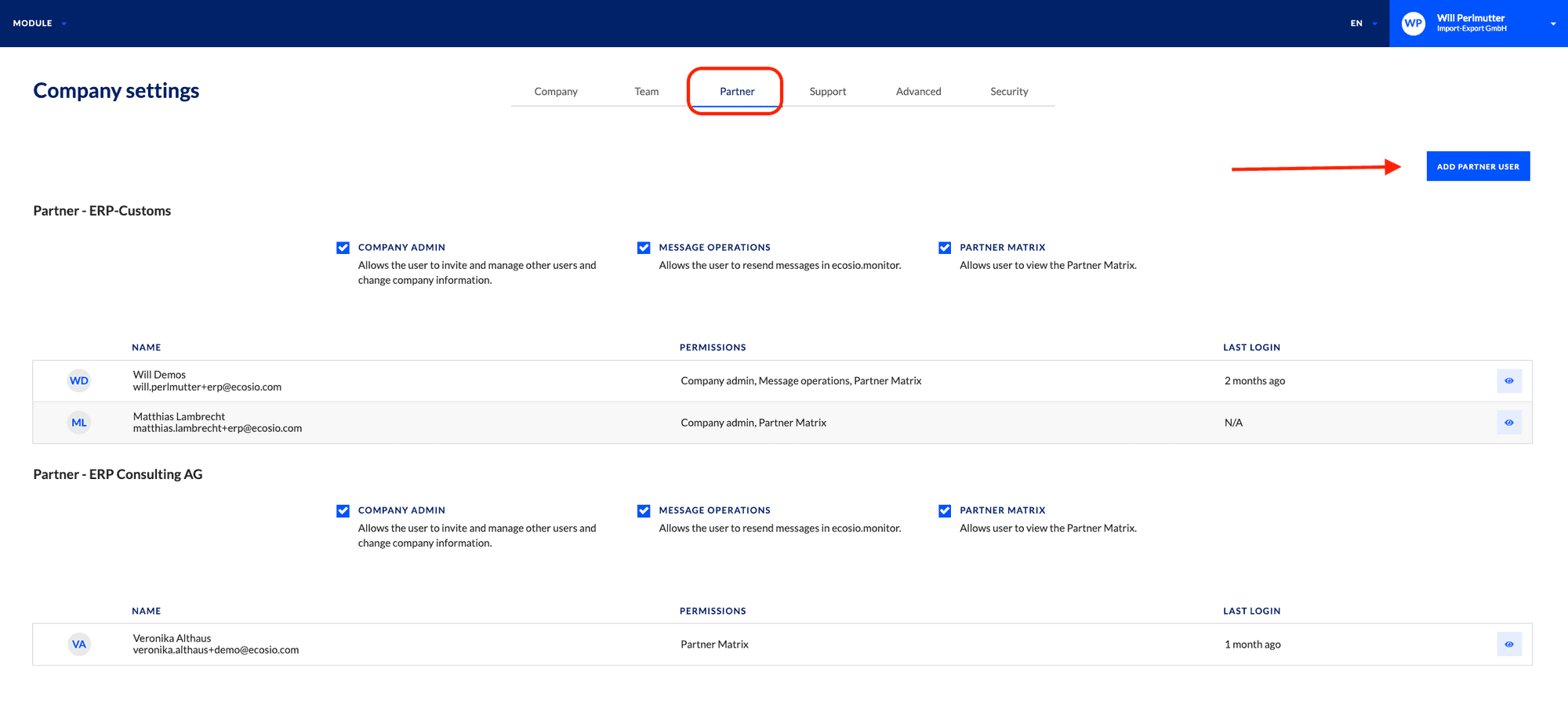Image resolution: width=1568 pixels, height=708 pixels.
Task: Select the Support tab
Action: pyautogui.click(x=828, y=91)
